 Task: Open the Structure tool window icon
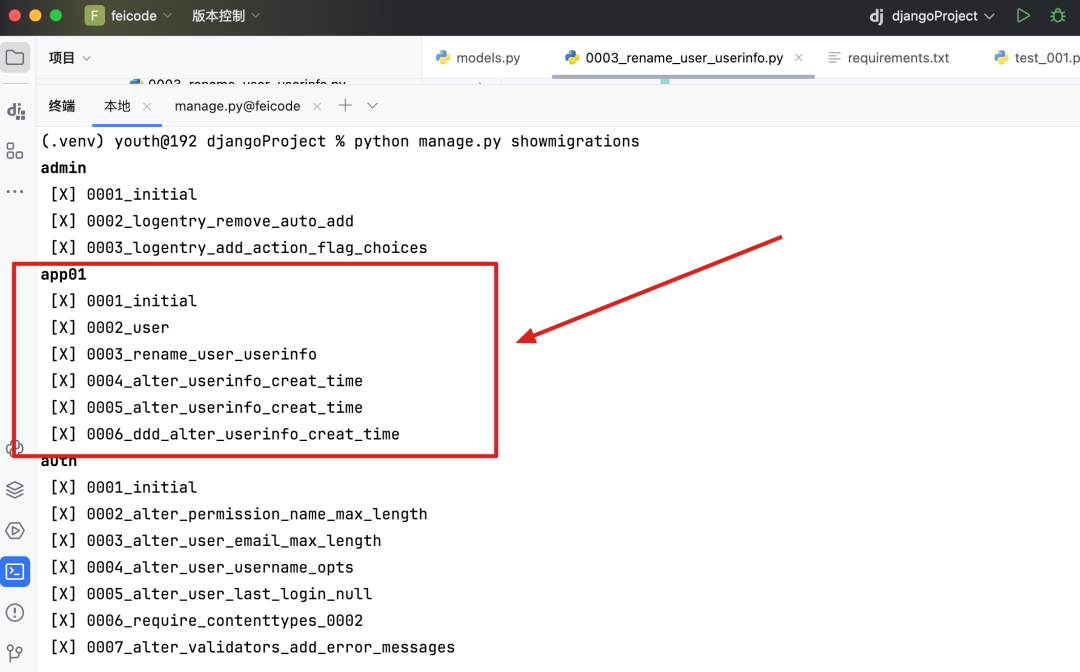point(15,151)
